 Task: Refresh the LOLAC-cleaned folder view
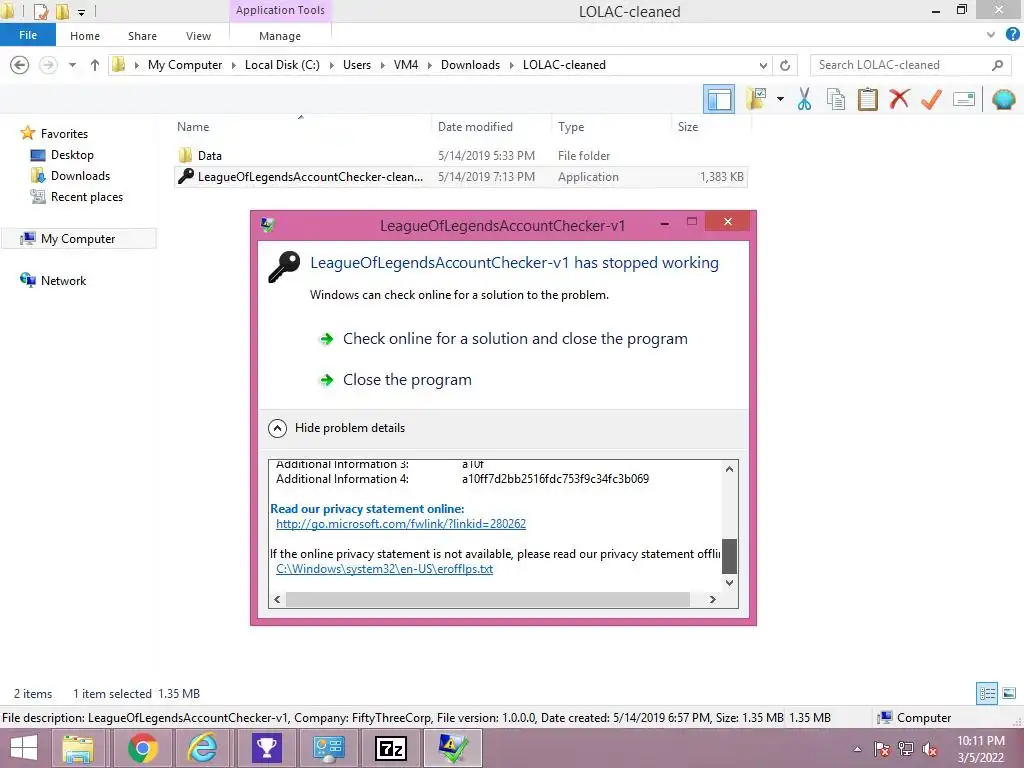(x=785, y=65)
